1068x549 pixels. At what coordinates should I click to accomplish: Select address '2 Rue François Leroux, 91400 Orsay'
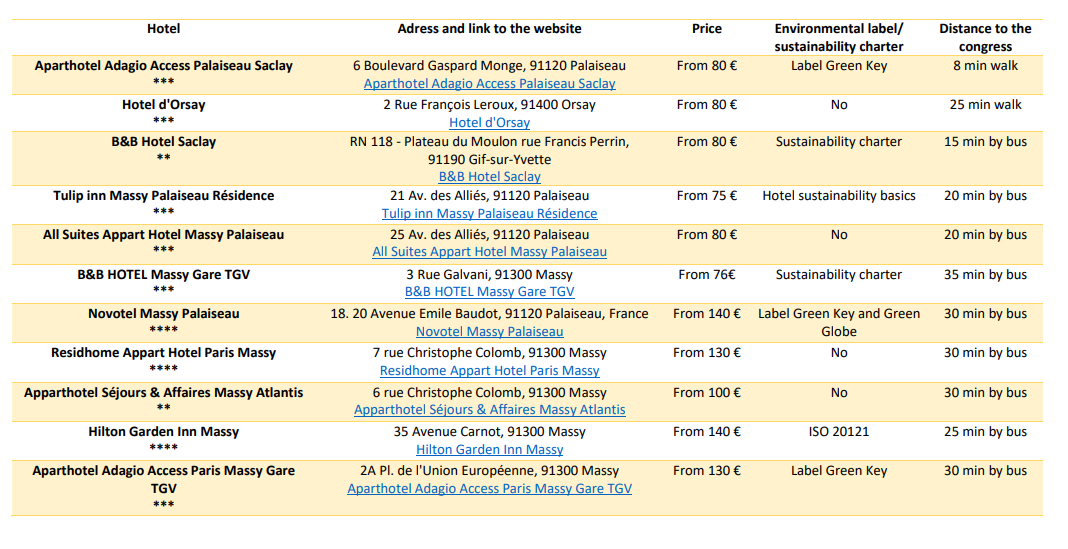point(489,105)
